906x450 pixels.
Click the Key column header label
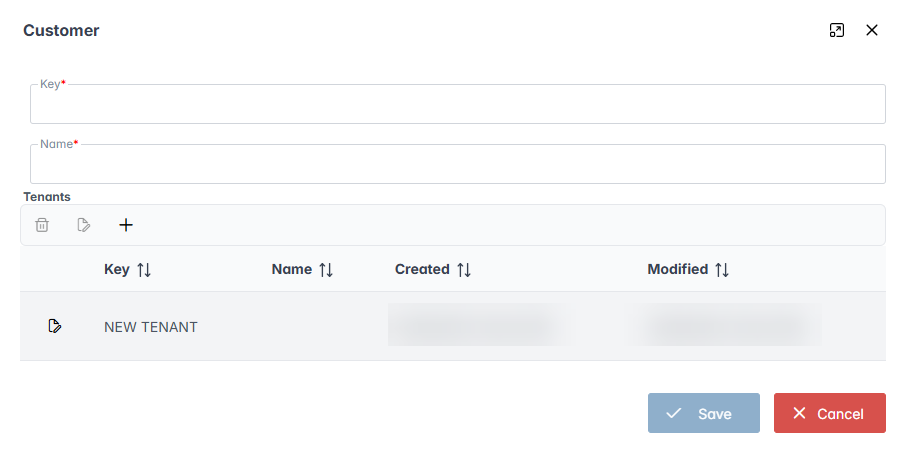click(117, 269)
